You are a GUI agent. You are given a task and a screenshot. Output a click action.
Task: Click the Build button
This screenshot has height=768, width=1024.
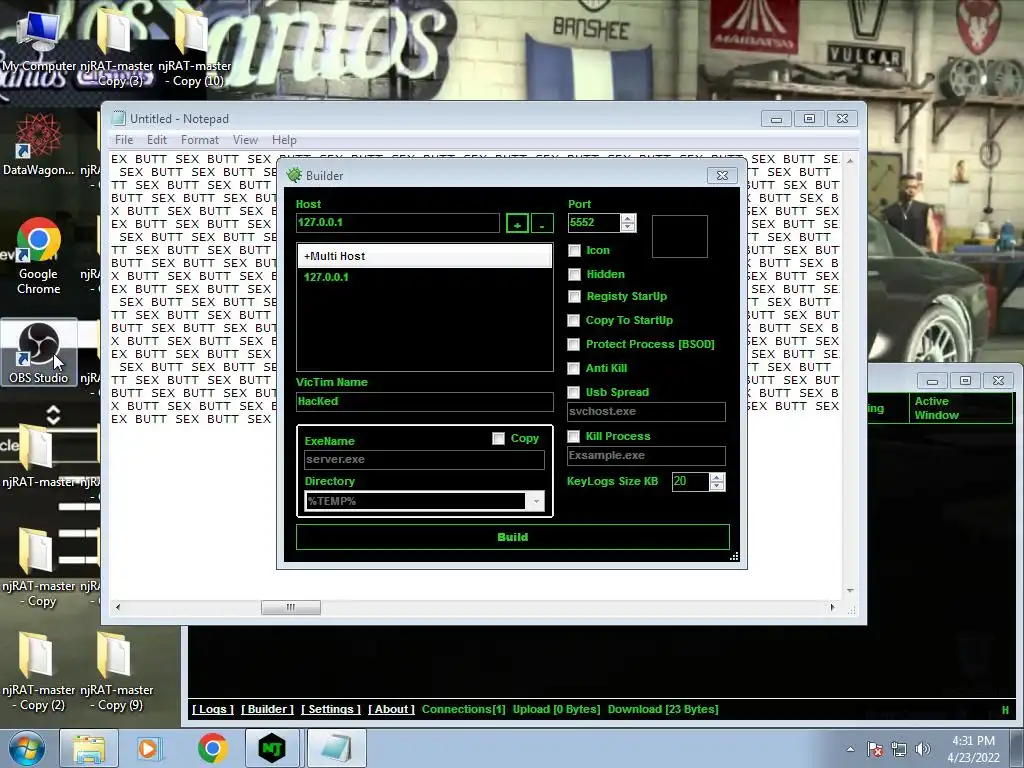click(x=513, y=537)
